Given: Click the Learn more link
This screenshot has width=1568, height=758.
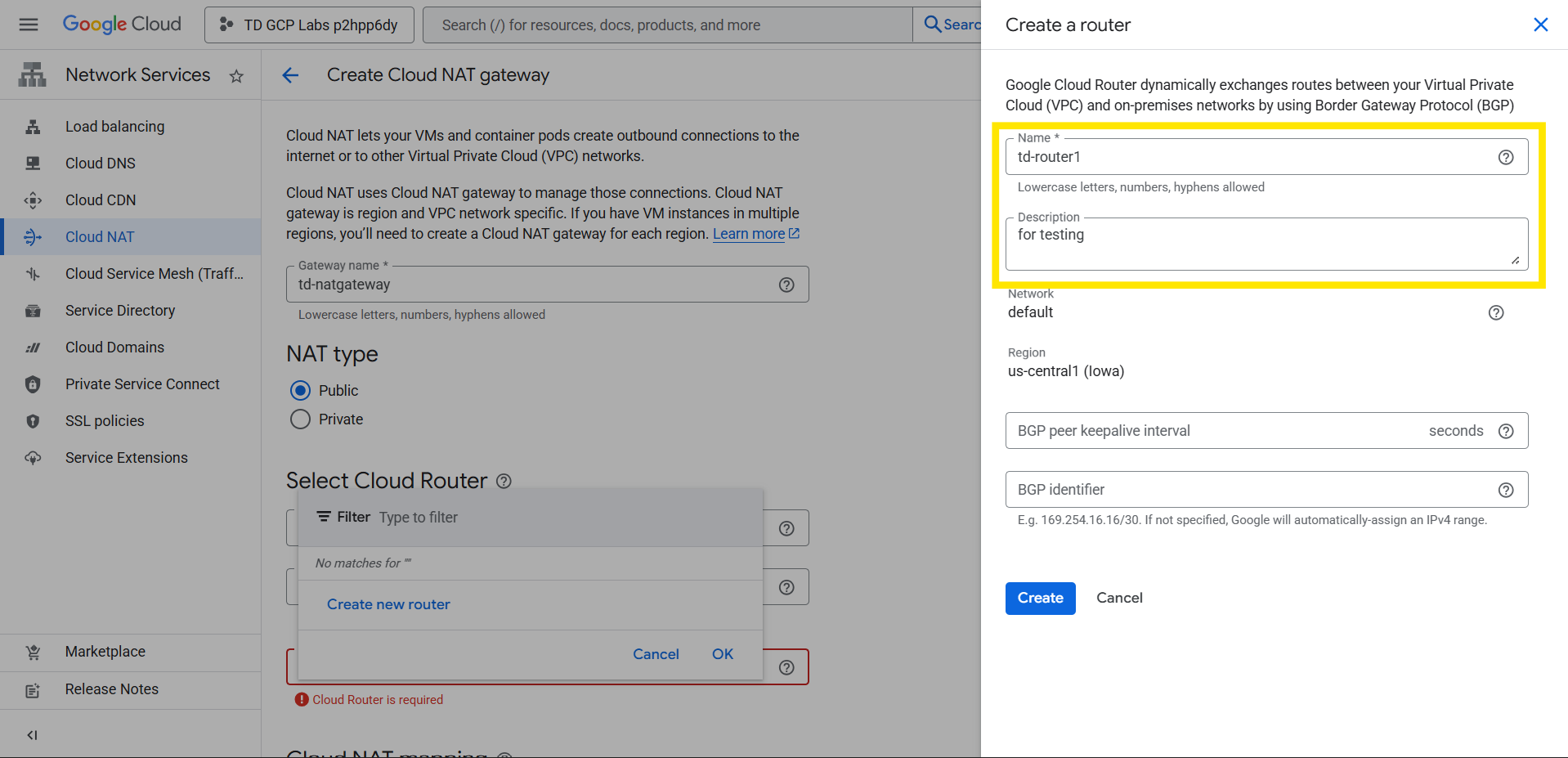Looking at the screenshot, I should pos(749,234).
